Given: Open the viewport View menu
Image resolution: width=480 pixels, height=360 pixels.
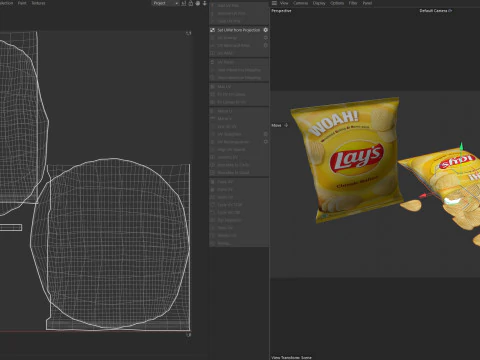Looking at the screenshot, I should coord(284,3).
